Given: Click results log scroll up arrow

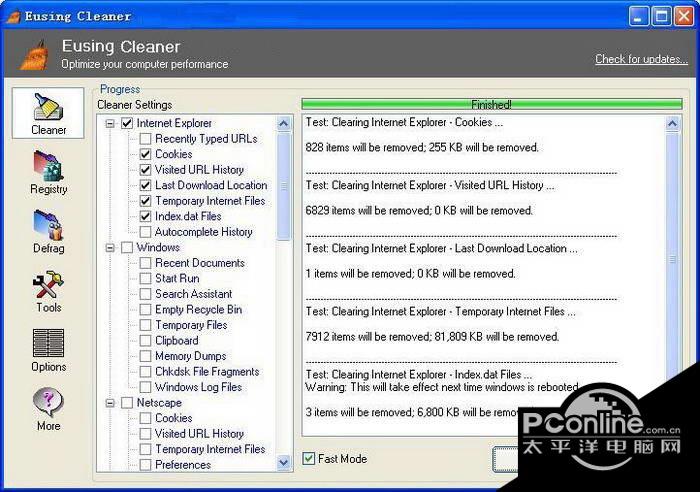Looking at the screenshot, I should coord(673,124).
